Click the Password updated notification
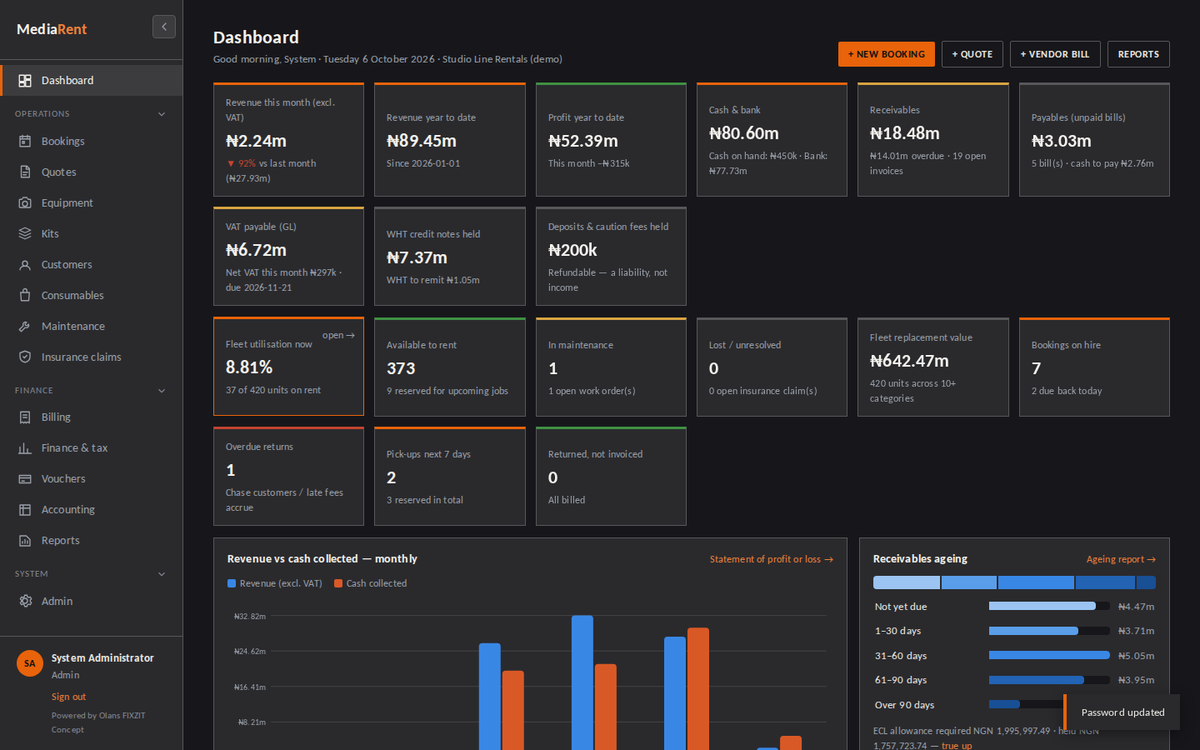The width and height of the screenshot is (1200, 750). [1122, 712]
